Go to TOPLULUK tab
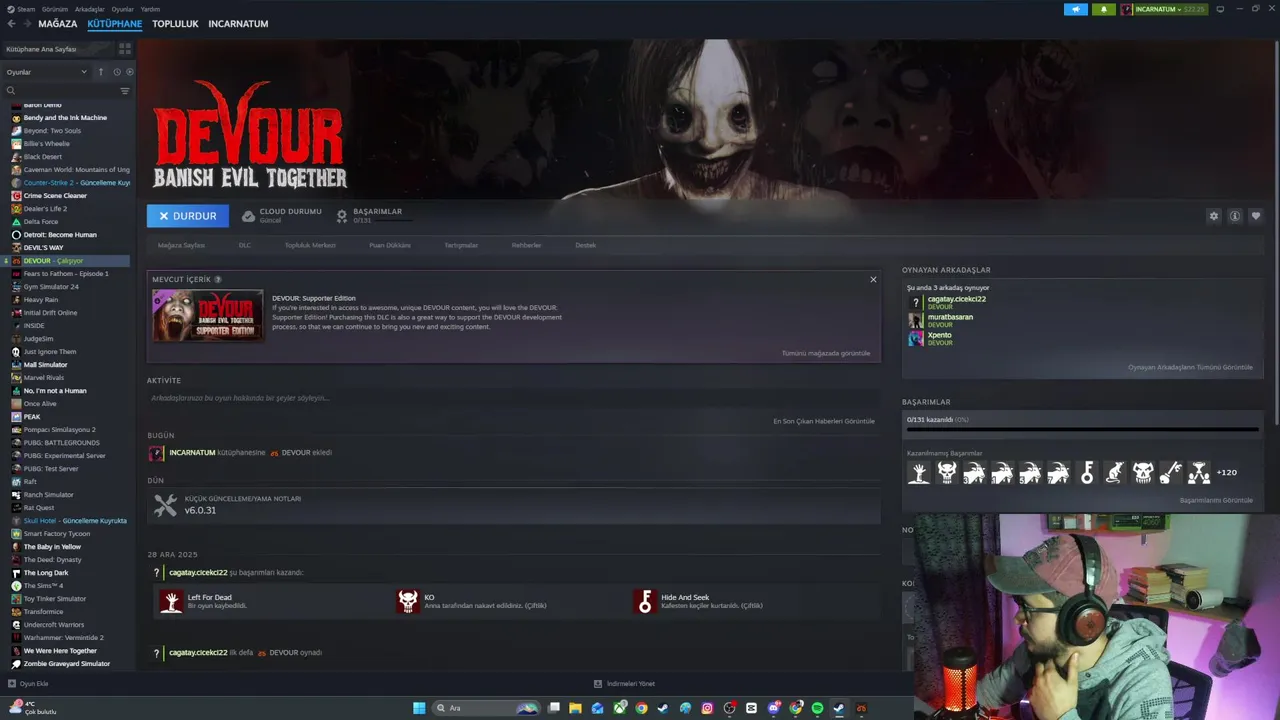This screenshot has height=720, width=1280. (175, 24)
